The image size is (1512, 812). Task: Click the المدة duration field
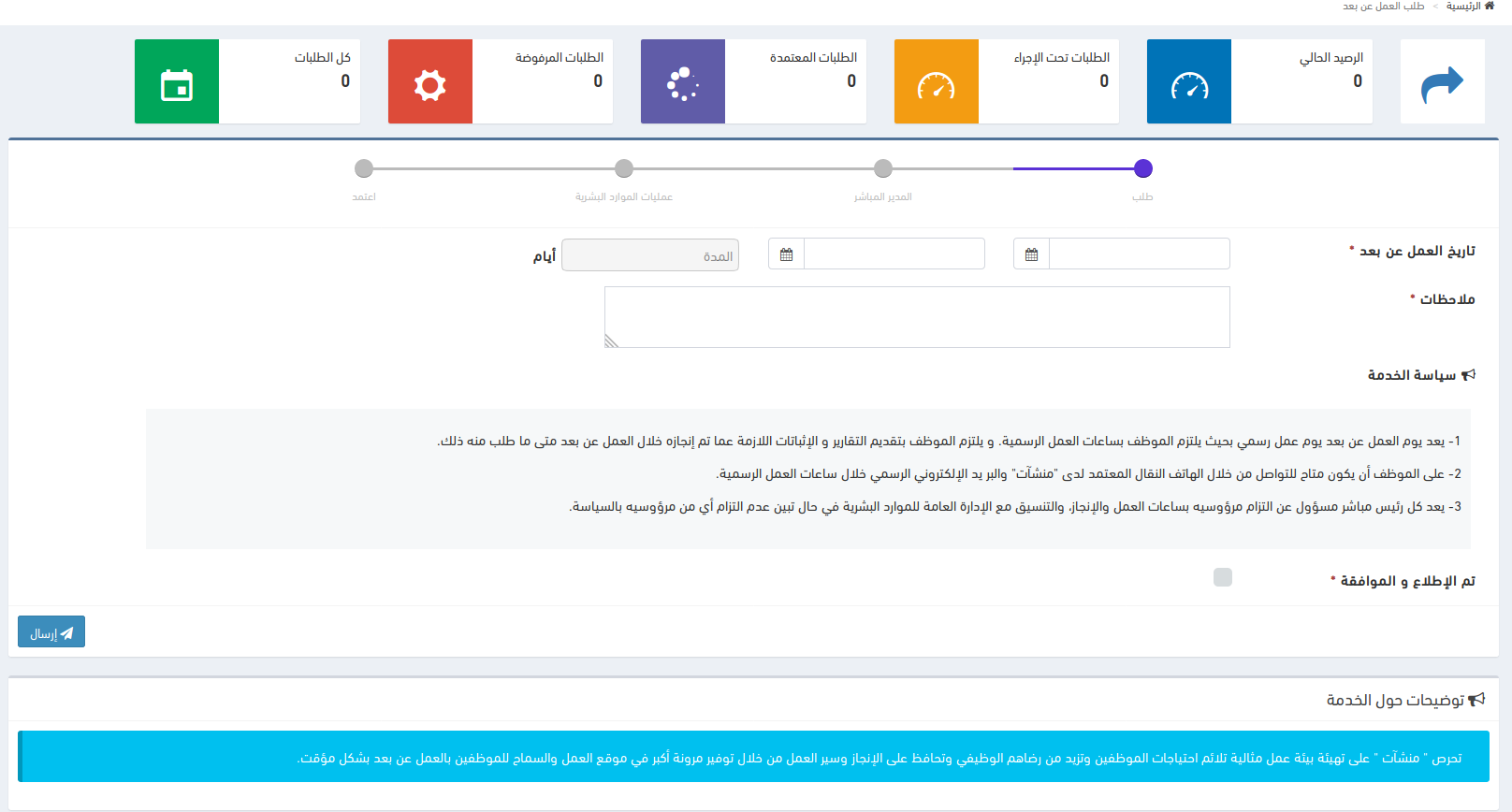coord(650,255)
